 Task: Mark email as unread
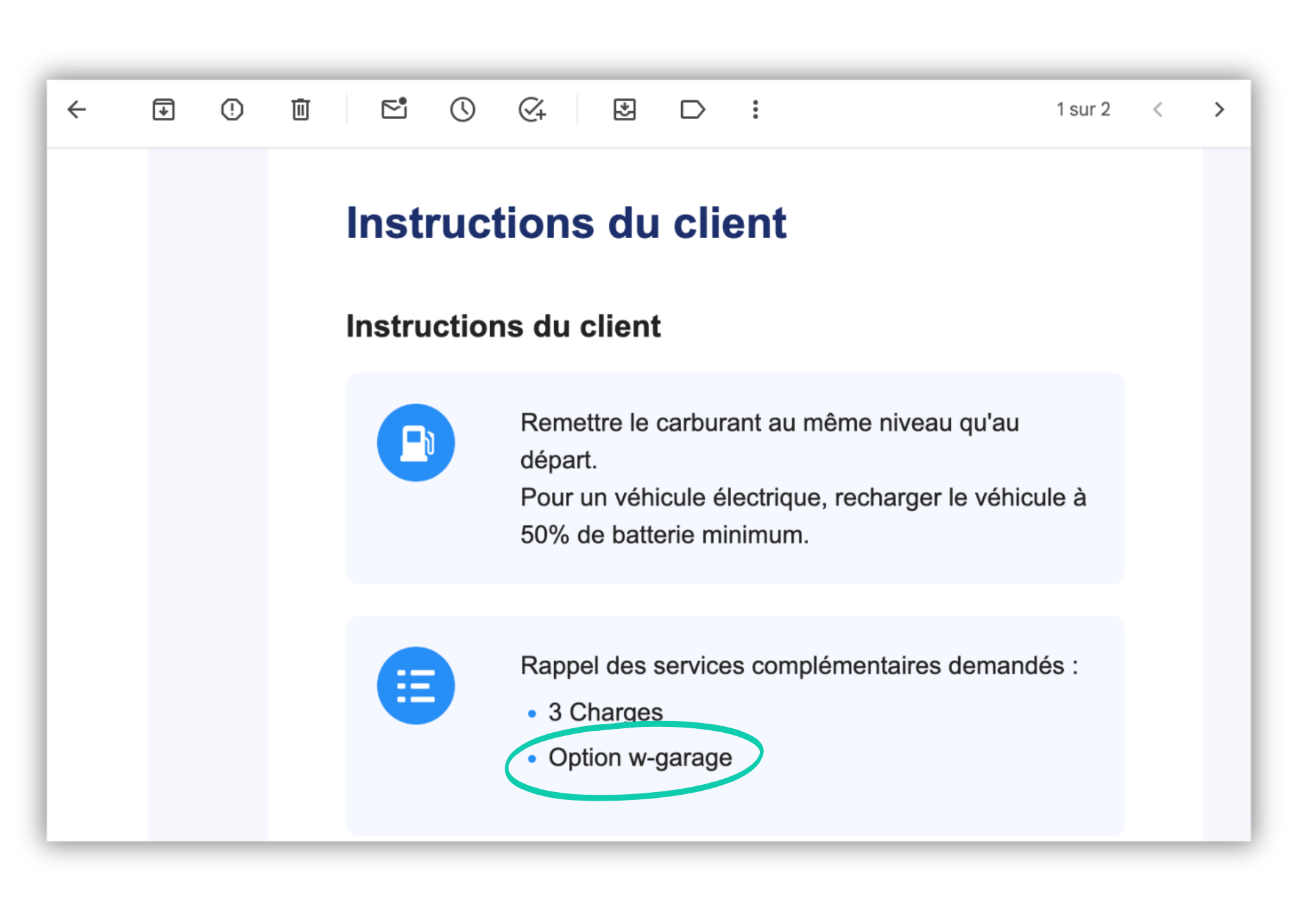394,109
